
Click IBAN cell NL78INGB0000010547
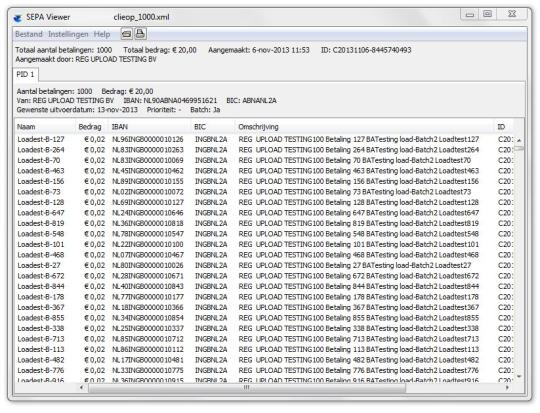coord(148,234)
